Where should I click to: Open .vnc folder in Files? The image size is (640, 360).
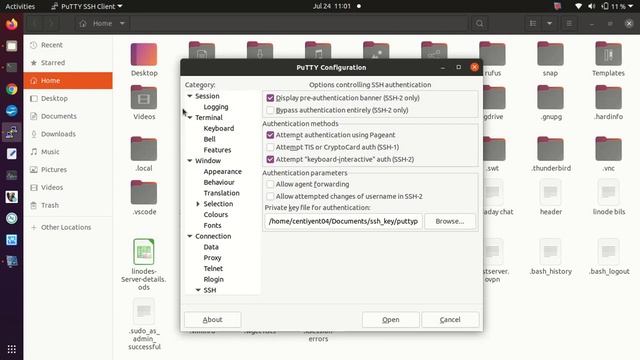[x=608, y=154]
